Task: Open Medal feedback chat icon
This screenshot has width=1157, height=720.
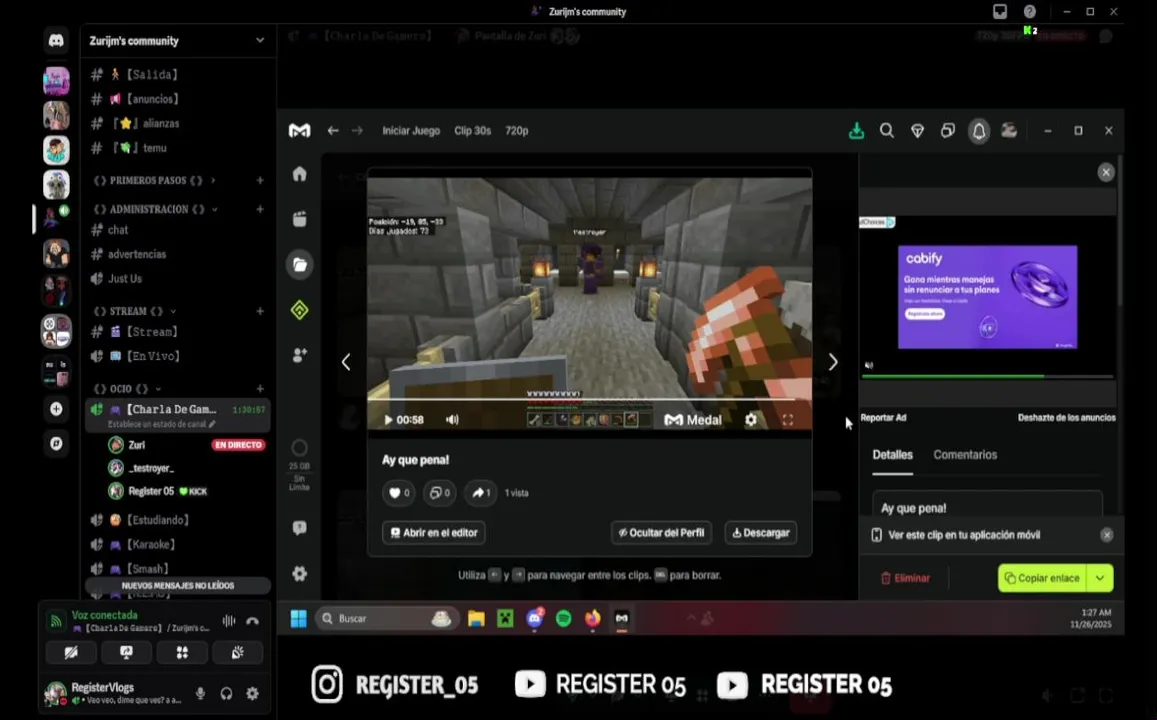Action: click(x=299, y=527)
